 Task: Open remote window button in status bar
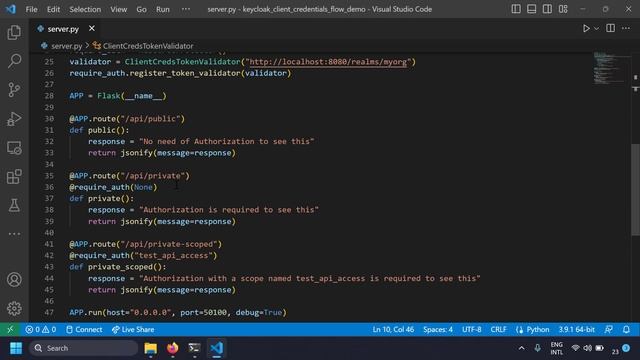(x=10, y=330)
